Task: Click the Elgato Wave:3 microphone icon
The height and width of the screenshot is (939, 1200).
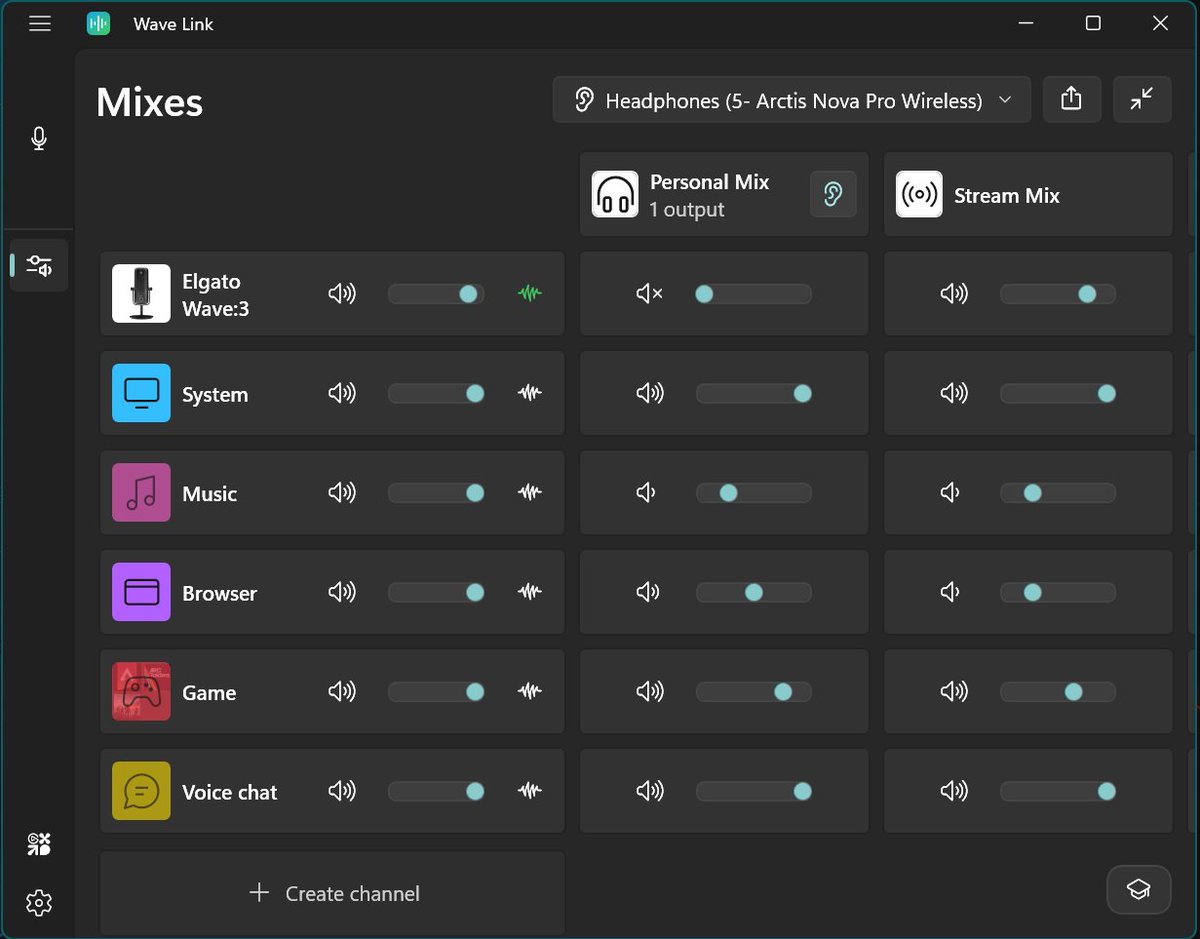Action: pos(141,294)
